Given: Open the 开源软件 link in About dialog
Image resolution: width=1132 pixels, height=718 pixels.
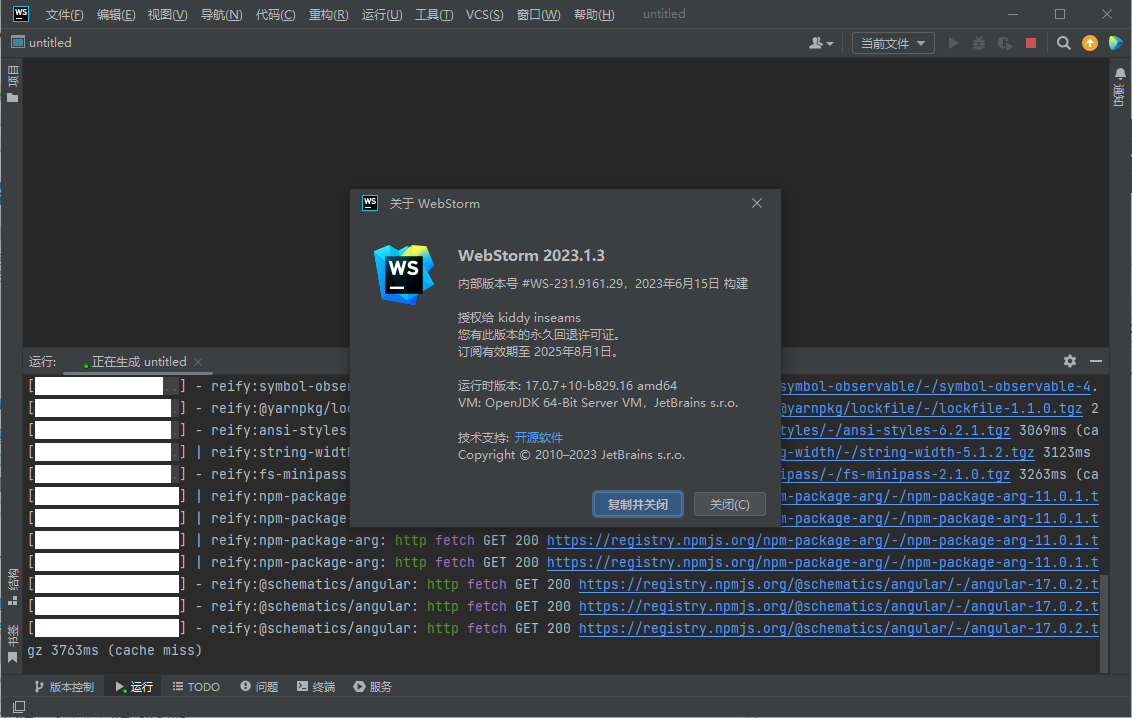Looking at the screenshot, I should pyautogui.click(x=539, y=437).
